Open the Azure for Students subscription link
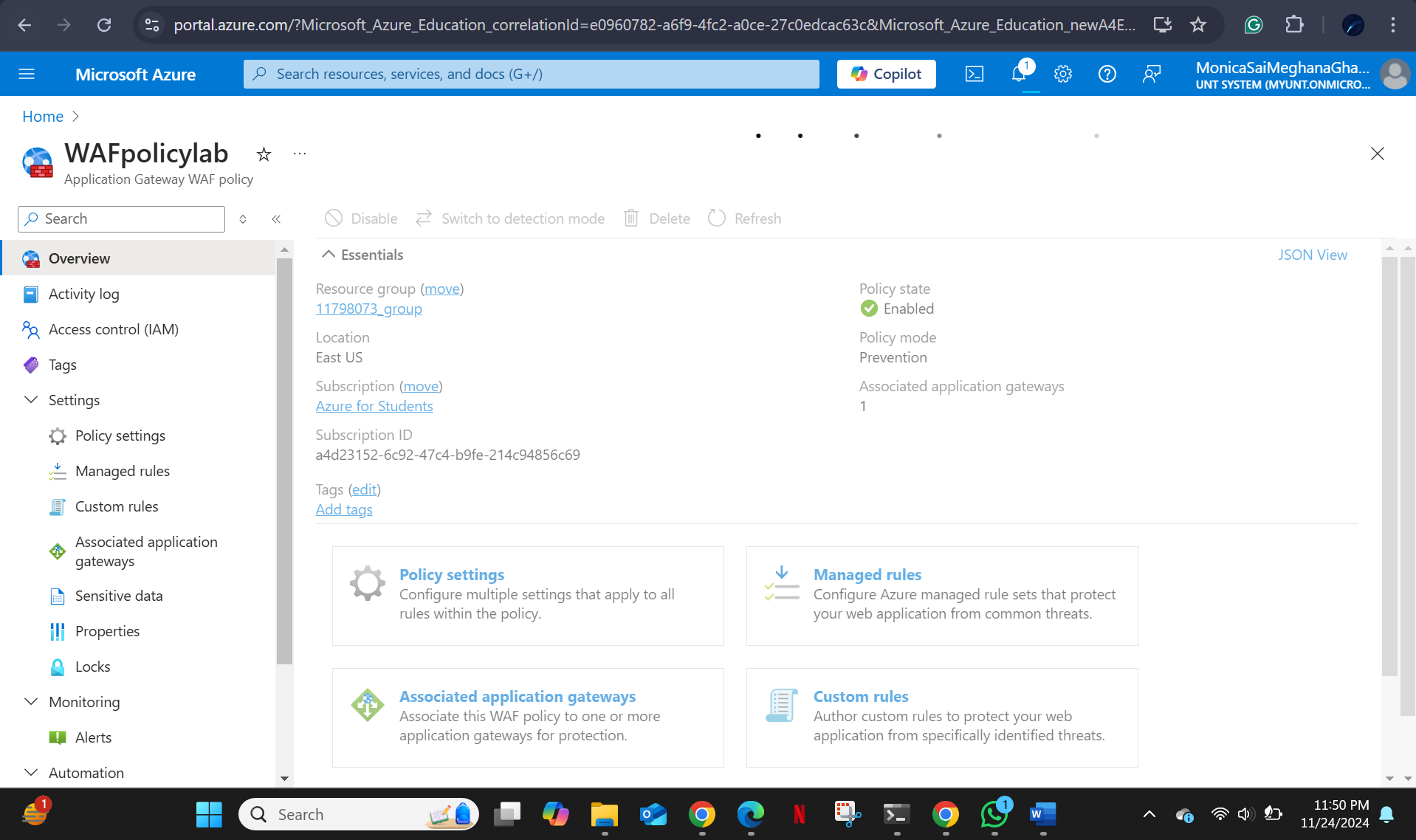 pos(374,407)
